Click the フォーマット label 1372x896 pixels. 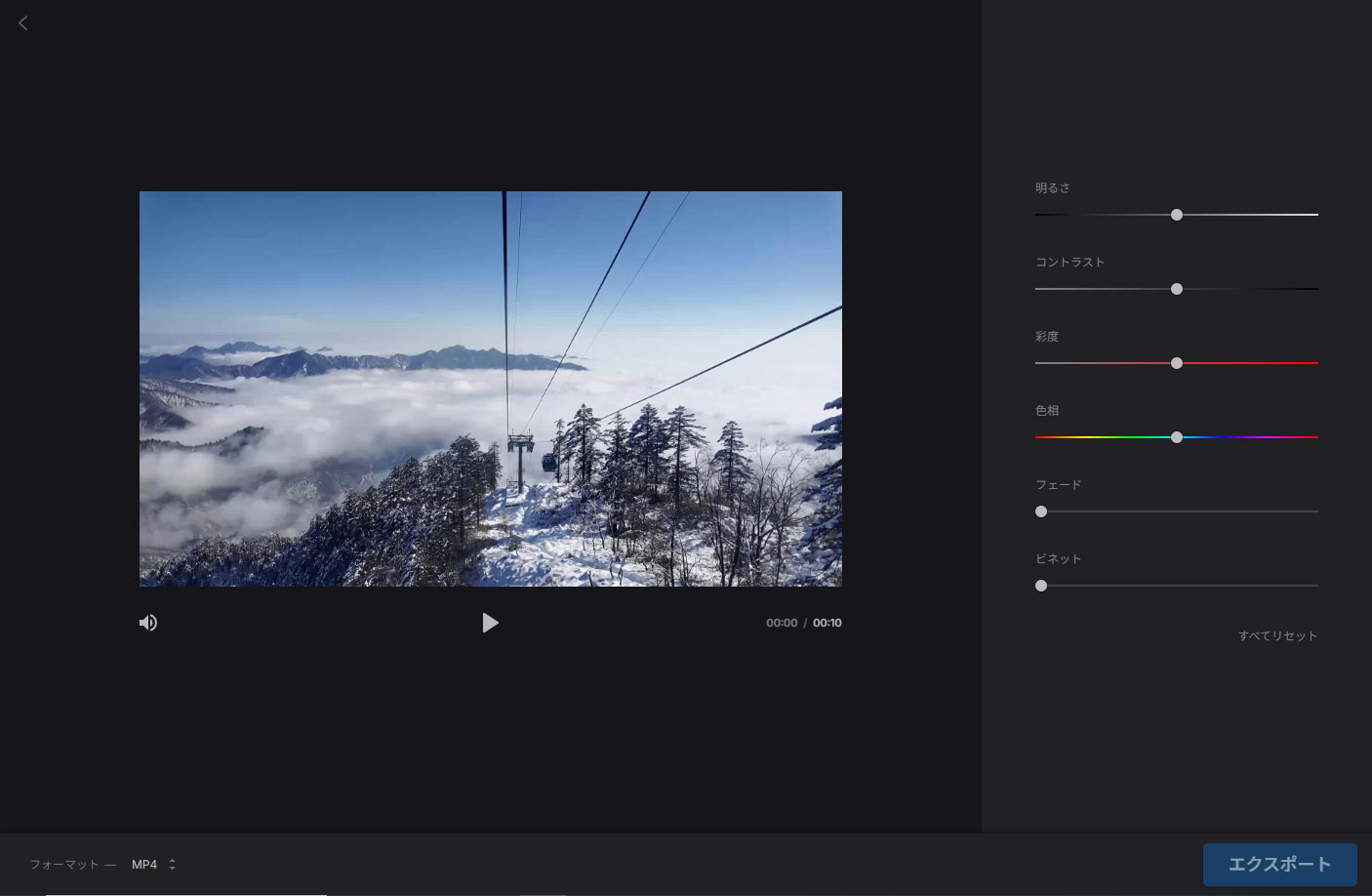tap(64, 864)
